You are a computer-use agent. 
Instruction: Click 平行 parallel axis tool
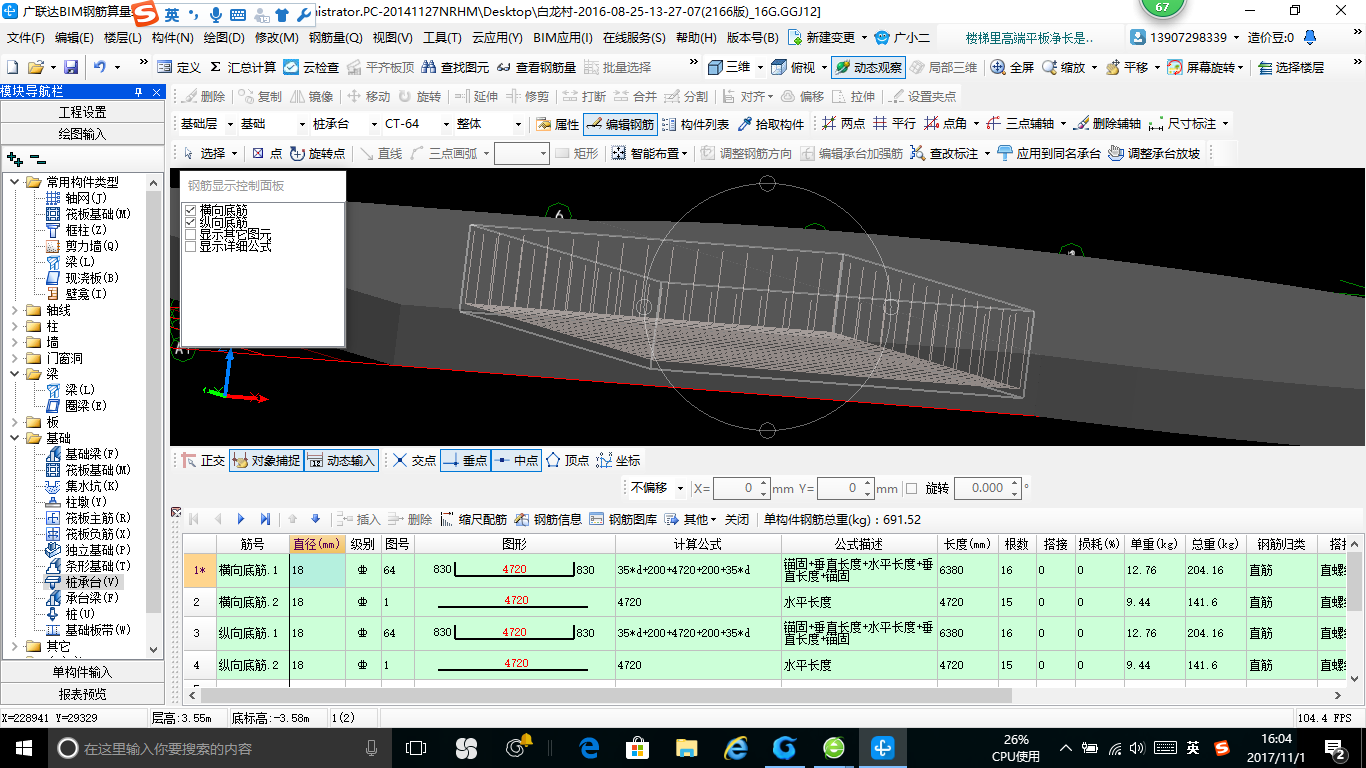893,124
